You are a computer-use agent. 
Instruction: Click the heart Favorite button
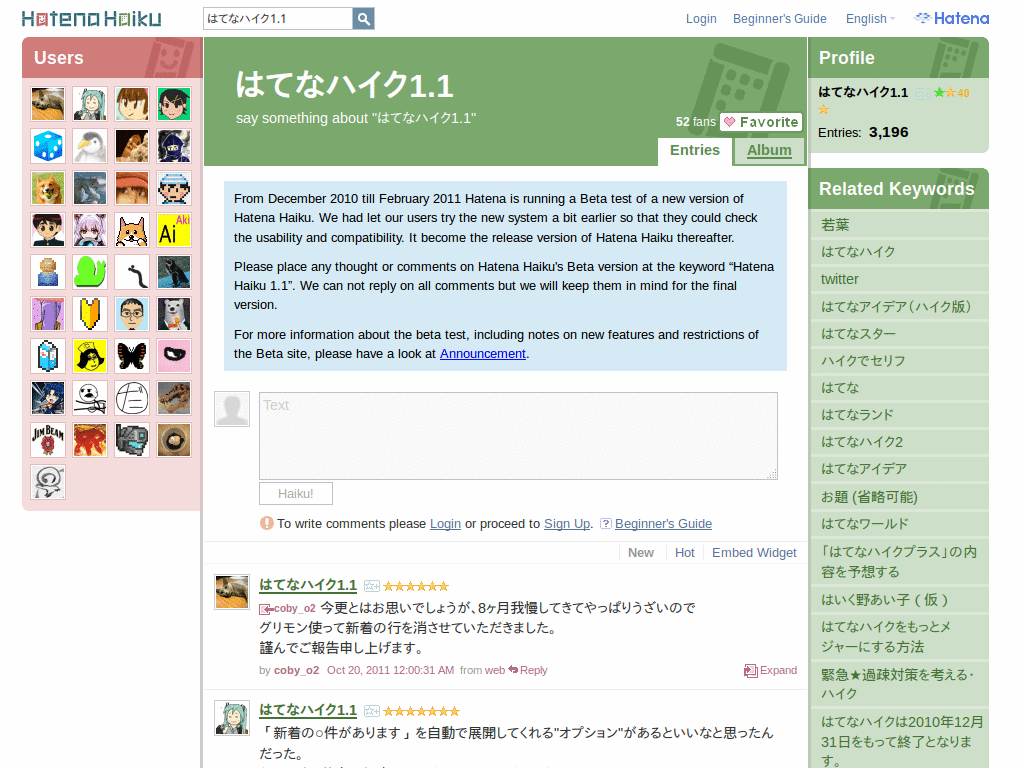761,122
